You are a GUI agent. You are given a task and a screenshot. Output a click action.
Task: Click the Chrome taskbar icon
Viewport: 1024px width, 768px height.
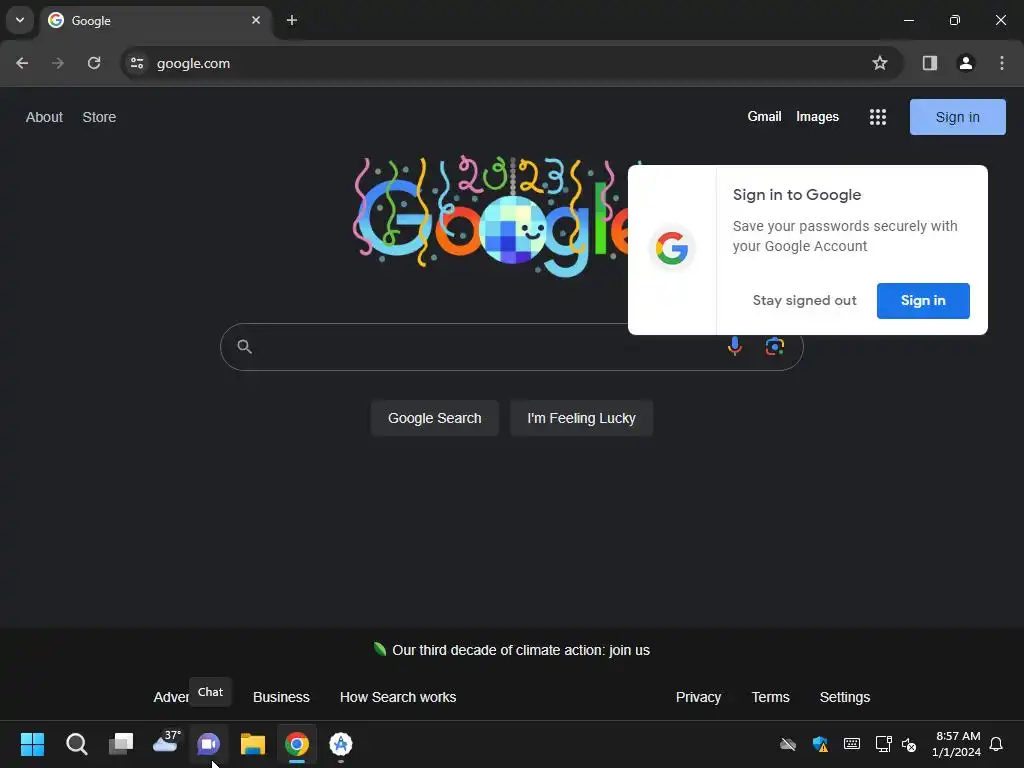point(296,744)
